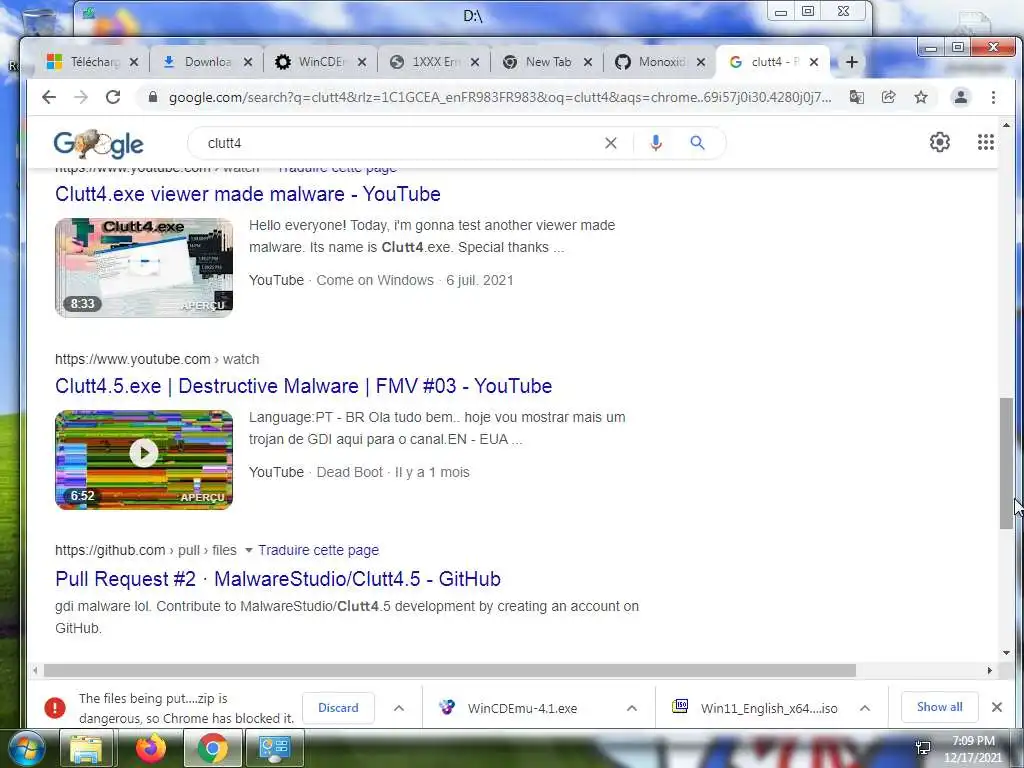Click the network tray icon
The width and height of the screenshot is (1024, 768).
923,748
